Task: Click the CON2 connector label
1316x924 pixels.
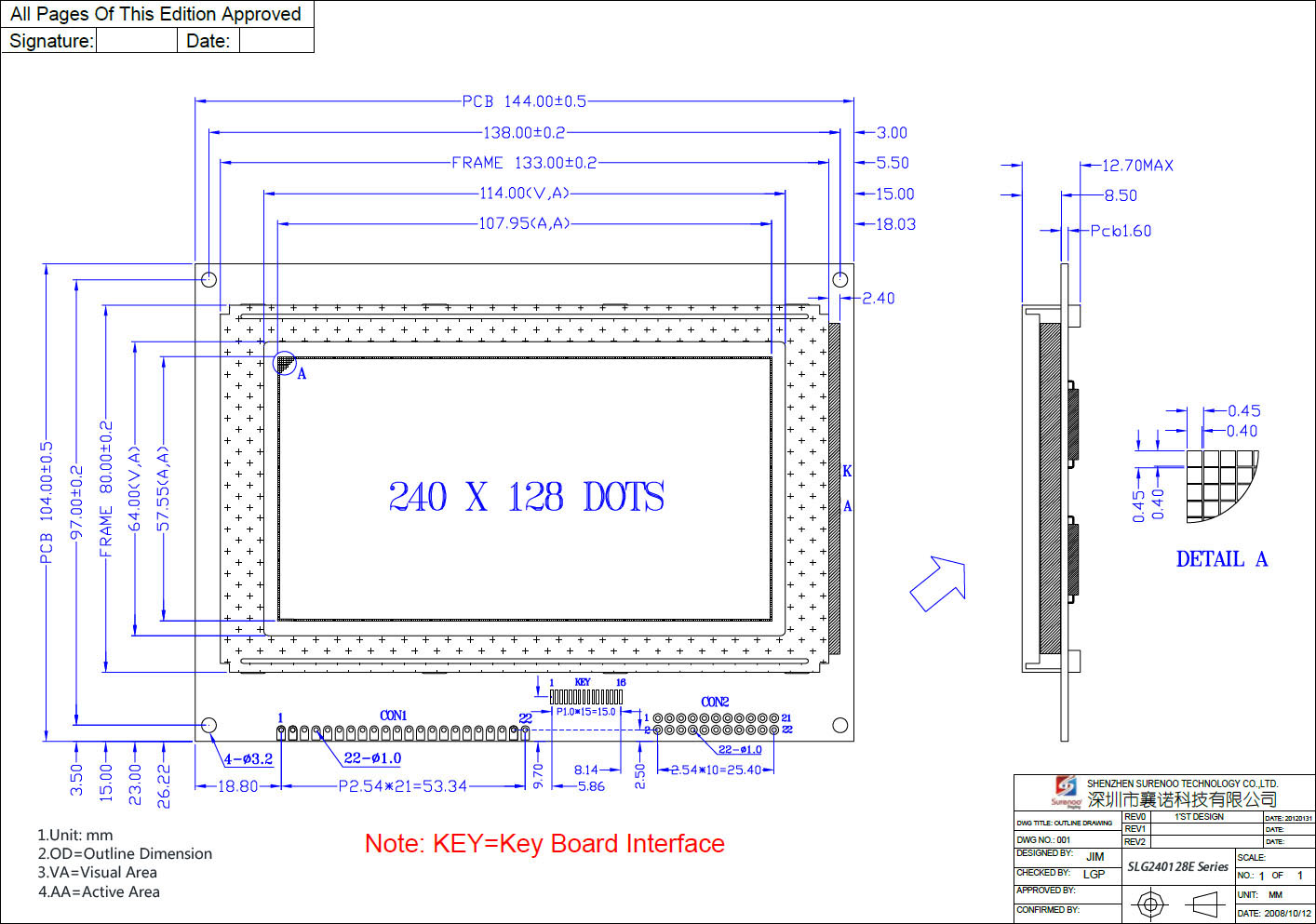Action: coord(715,702)
